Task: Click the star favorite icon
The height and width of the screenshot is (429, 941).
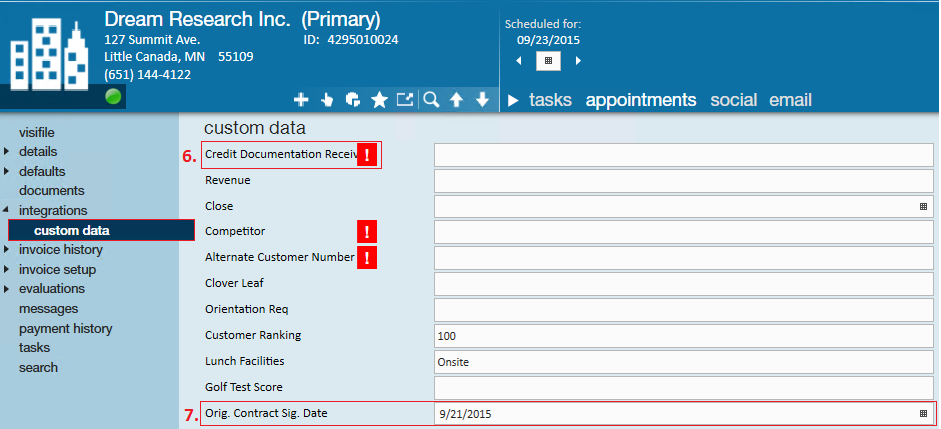Action: point(379,100)
